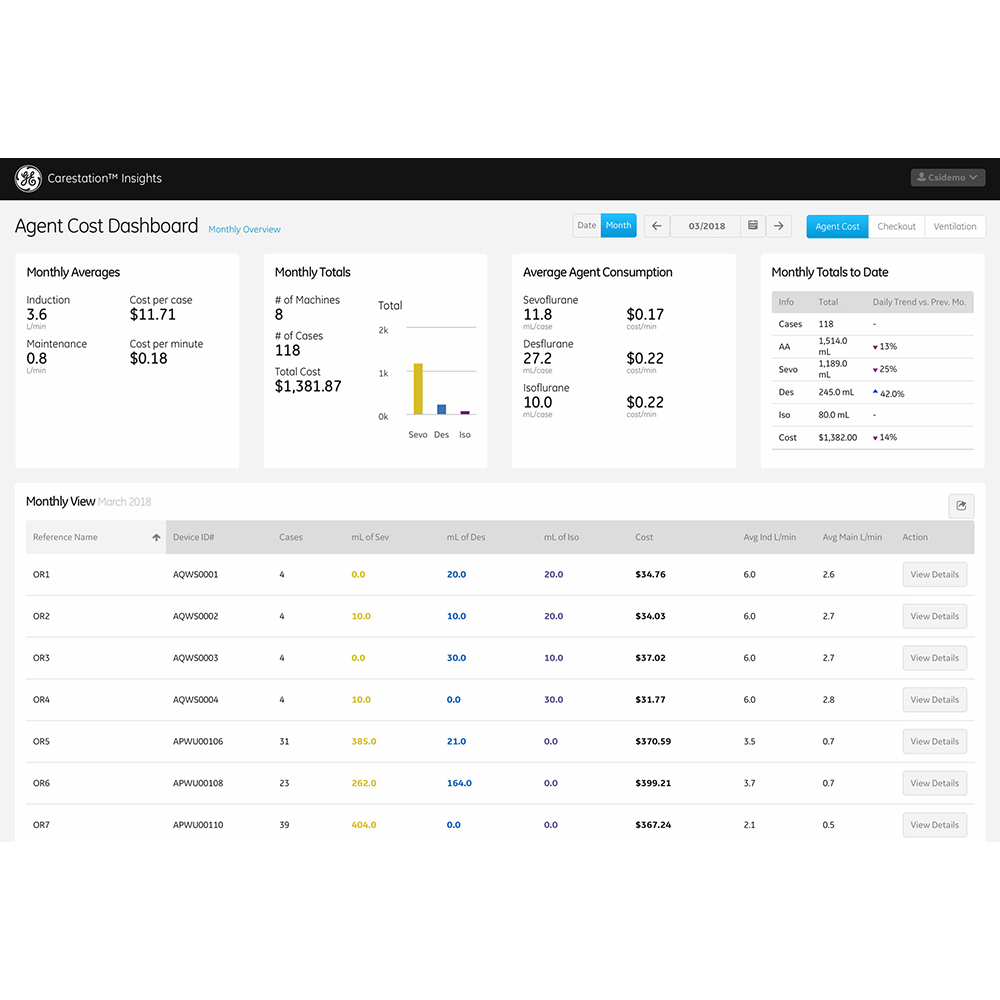
Task: Open the Csidemo user dropdown
Action: [x=947, y=178]
